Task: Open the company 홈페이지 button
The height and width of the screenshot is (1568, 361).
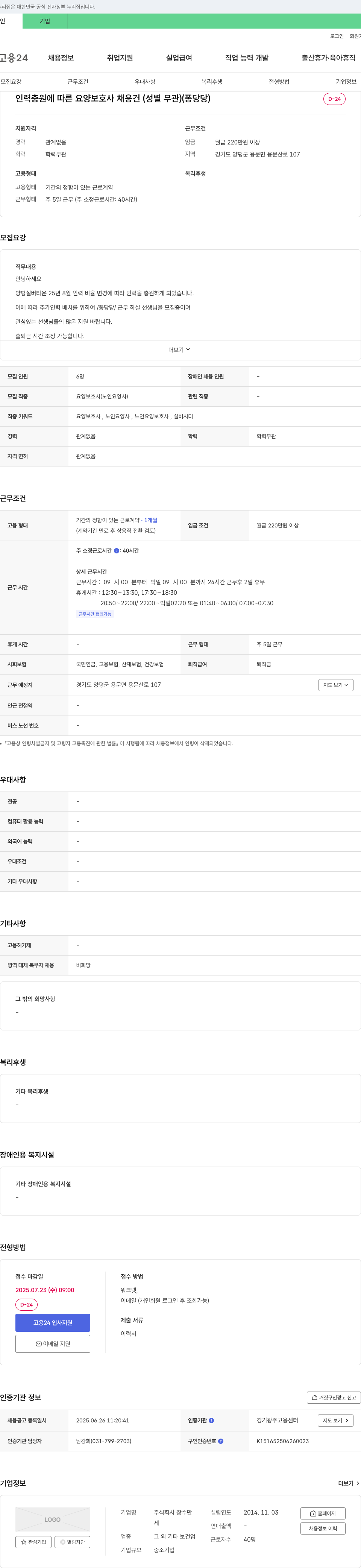Action: (x=323, y=1513)
